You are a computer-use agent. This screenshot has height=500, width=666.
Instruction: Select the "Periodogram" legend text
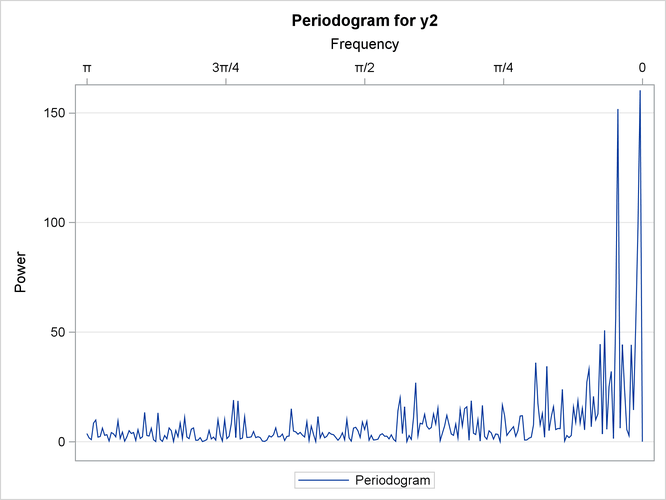[x=393, y=480]
